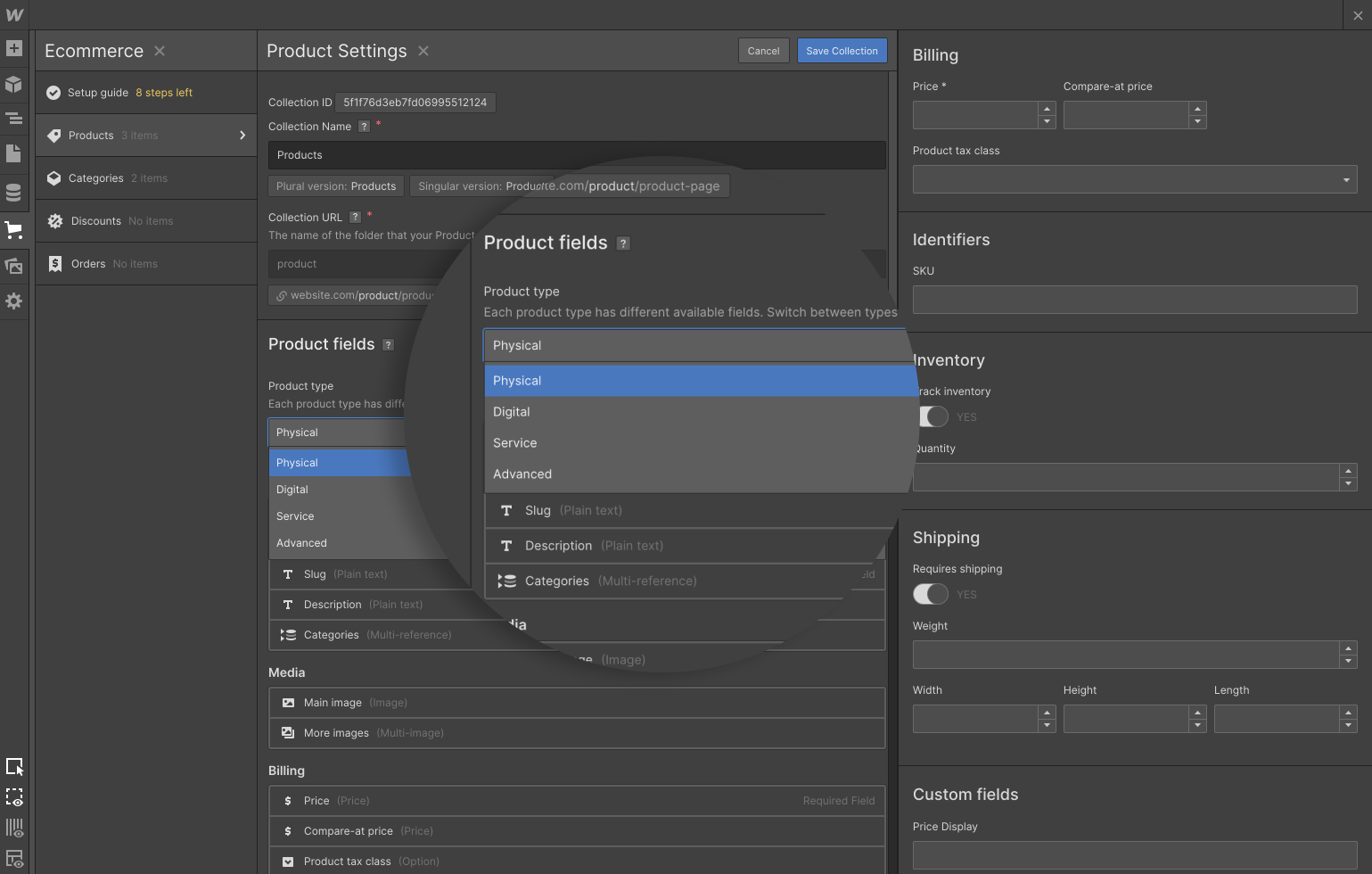Click the Save Collection button
The height and width of the screenshot is (874, 1372).
(x=842, y=51)
